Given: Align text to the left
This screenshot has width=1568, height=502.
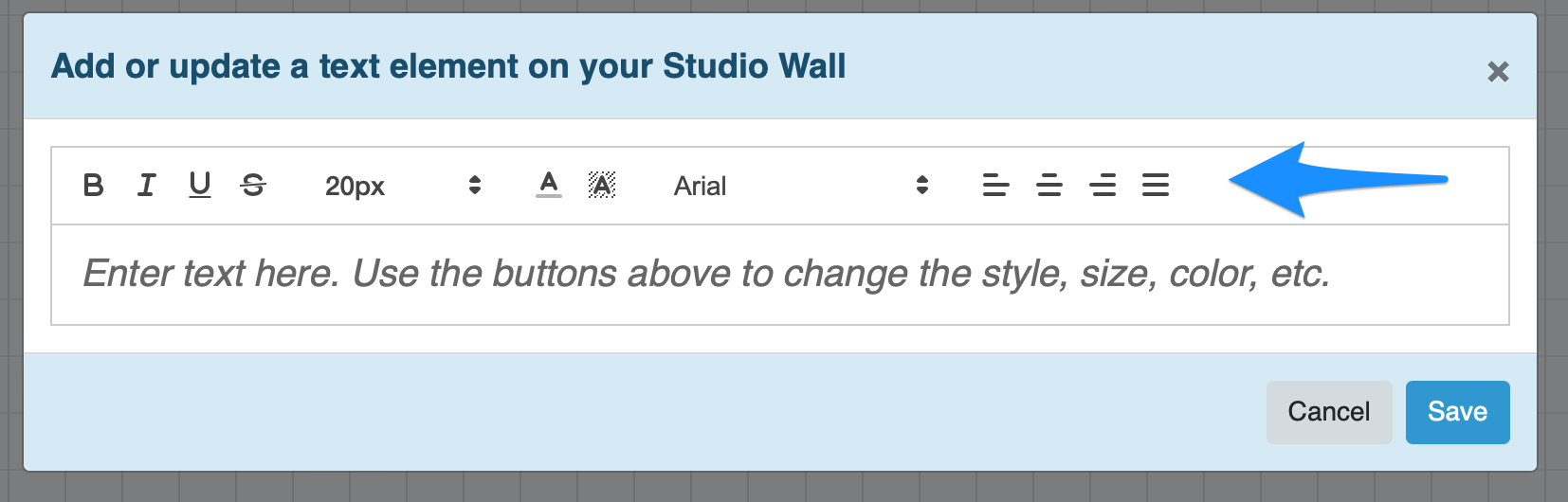Looking at the screenshot, I should click(x=995, y=185).
